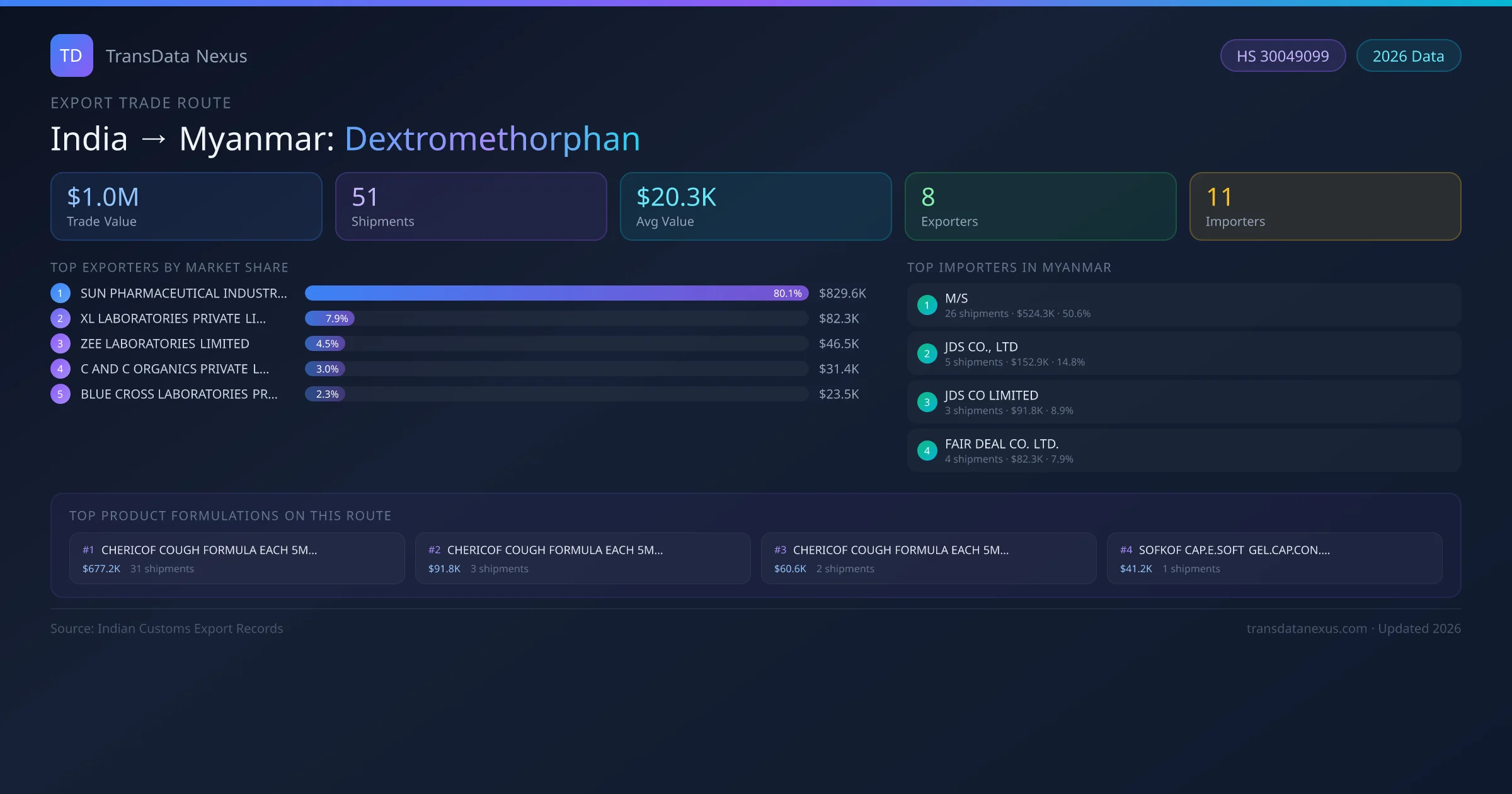
Task: Open JDS CO LIMITED importer row
Action: 1183,402
